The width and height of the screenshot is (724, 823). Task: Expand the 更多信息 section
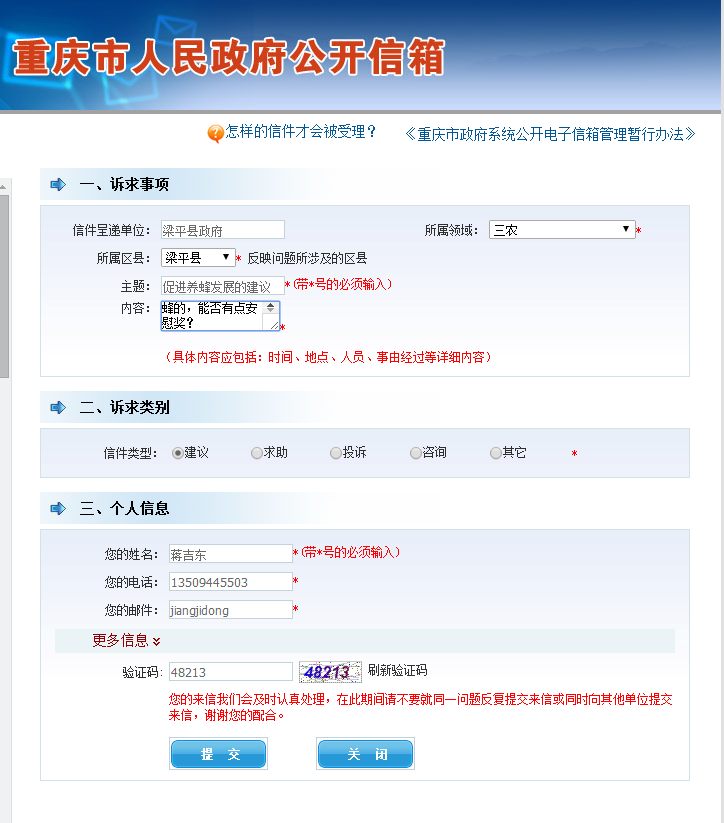[126, 640]
